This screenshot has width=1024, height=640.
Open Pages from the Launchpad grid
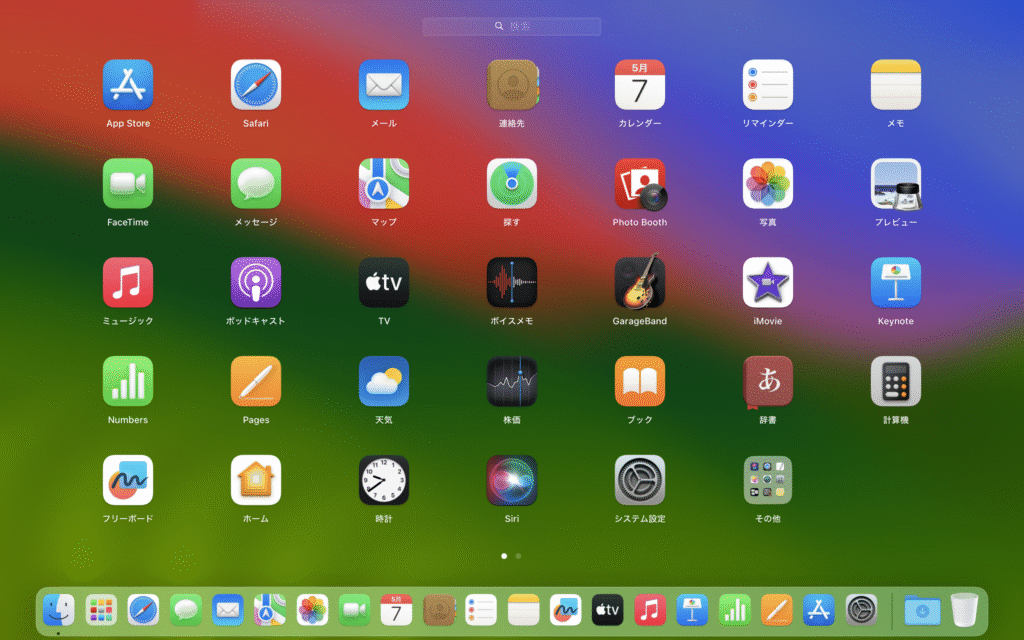(256, 381)
